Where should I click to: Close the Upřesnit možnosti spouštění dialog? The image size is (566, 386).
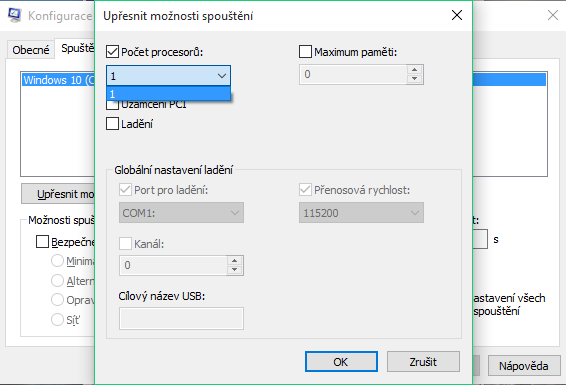457,15
